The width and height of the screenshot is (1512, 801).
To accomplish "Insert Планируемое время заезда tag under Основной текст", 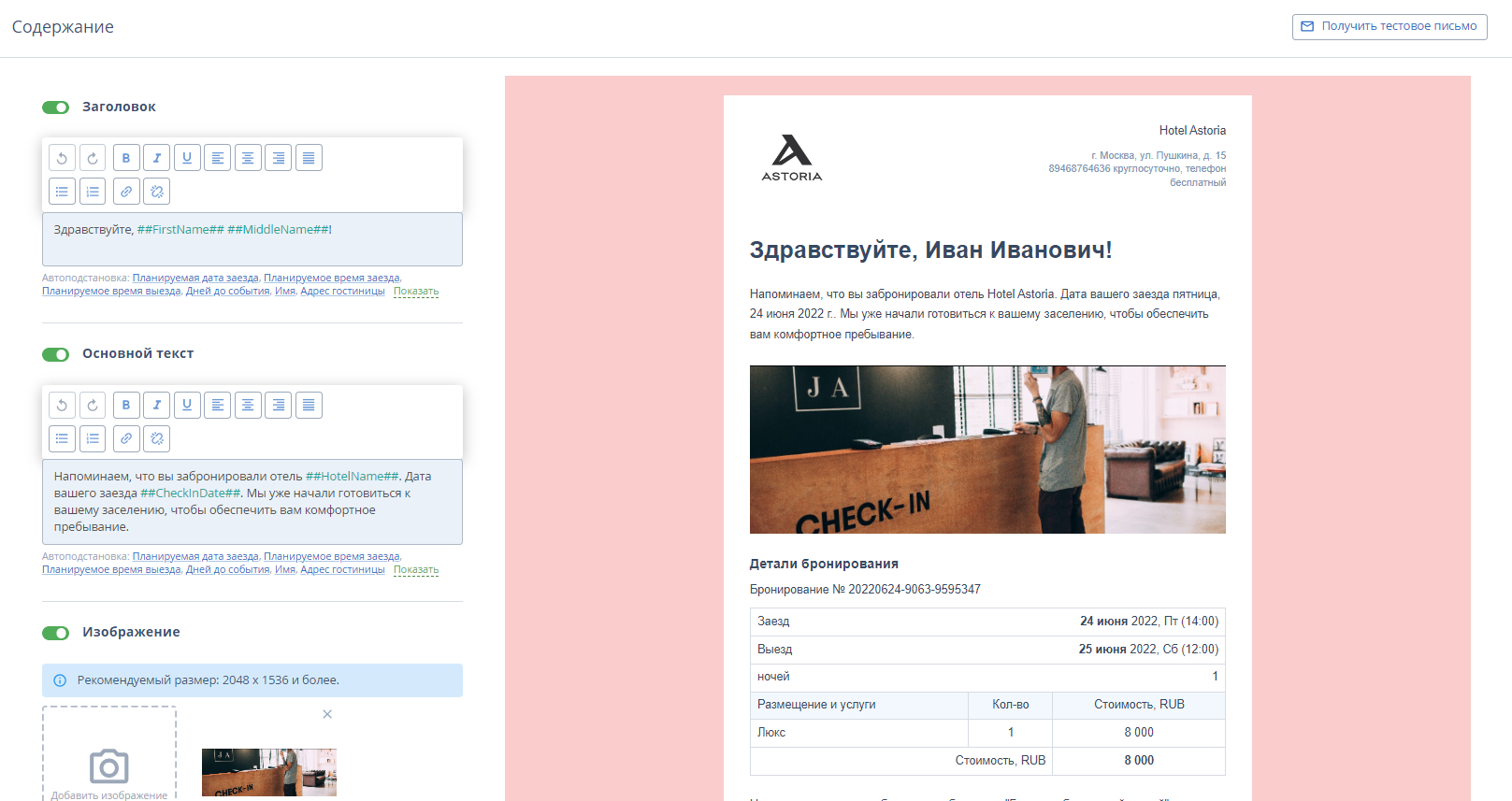I will point(332,556).
